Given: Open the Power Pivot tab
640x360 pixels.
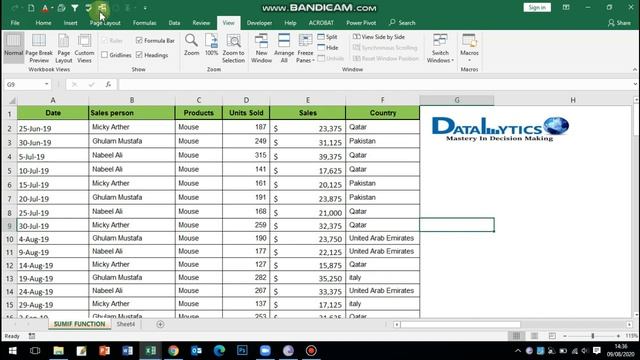Looking at the screenshot, I should (361, 23).
